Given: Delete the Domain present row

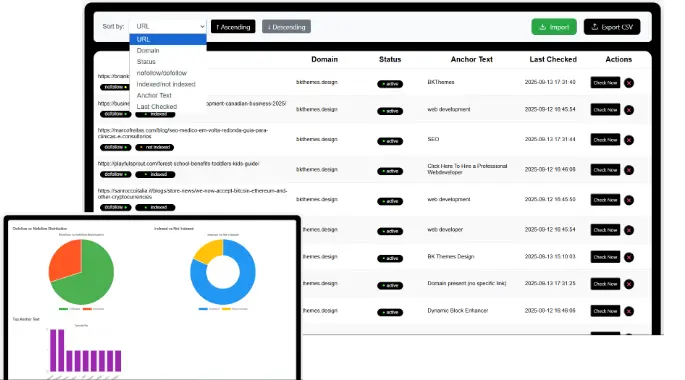Looking at the screenshot, I should 629,284.
